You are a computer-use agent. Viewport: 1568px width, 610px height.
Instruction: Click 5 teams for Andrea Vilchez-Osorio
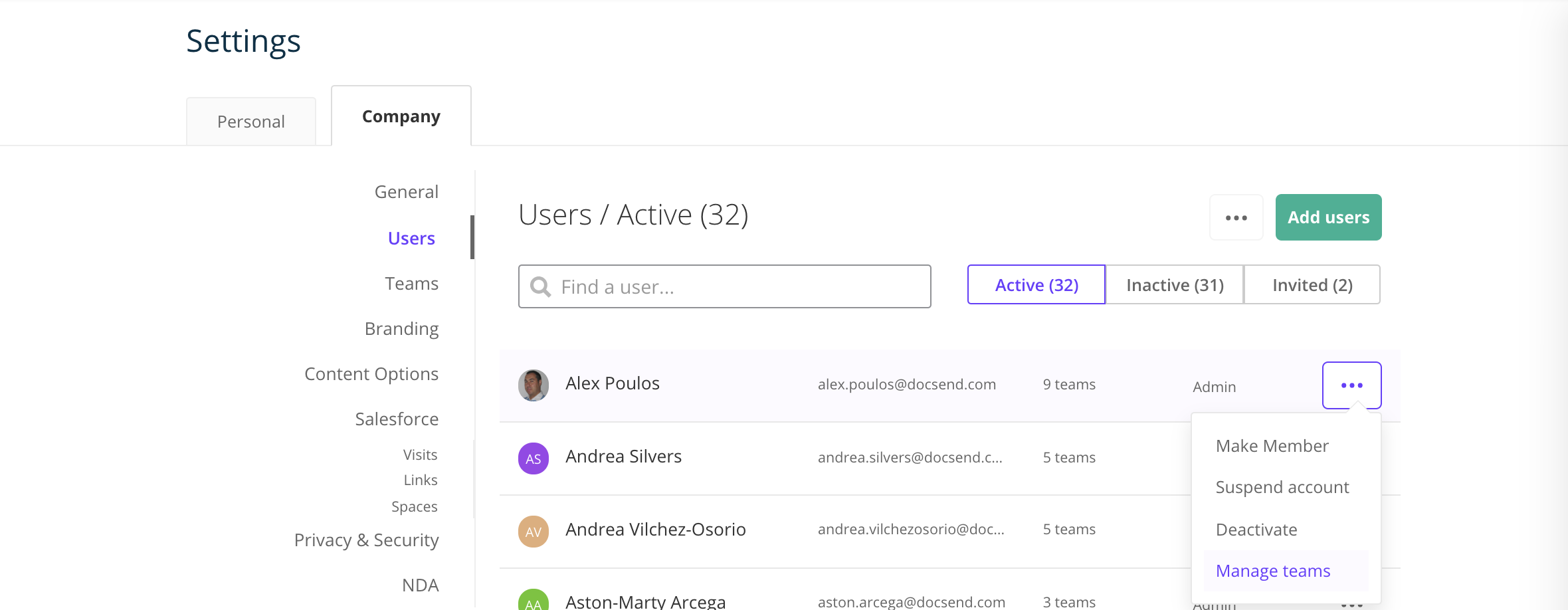point(1069,529)
